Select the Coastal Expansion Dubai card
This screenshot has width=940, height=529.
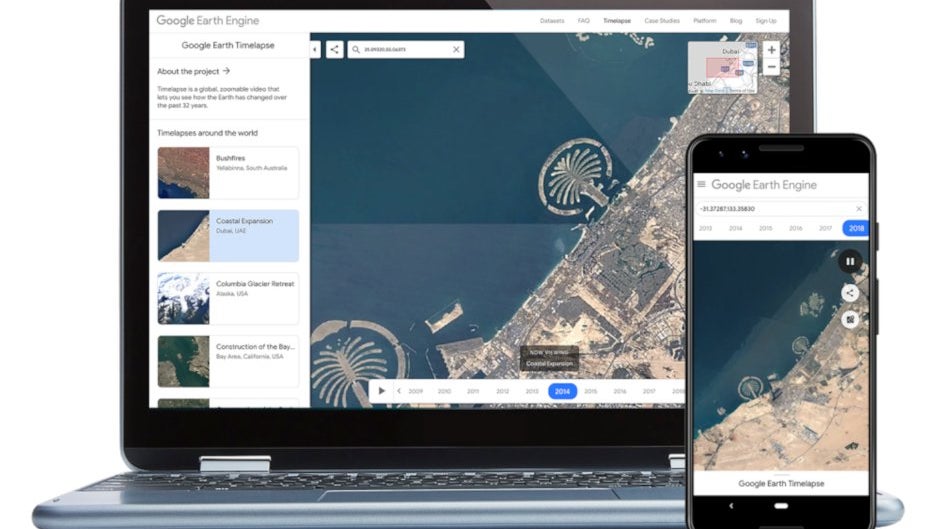(x=228, y=236)
